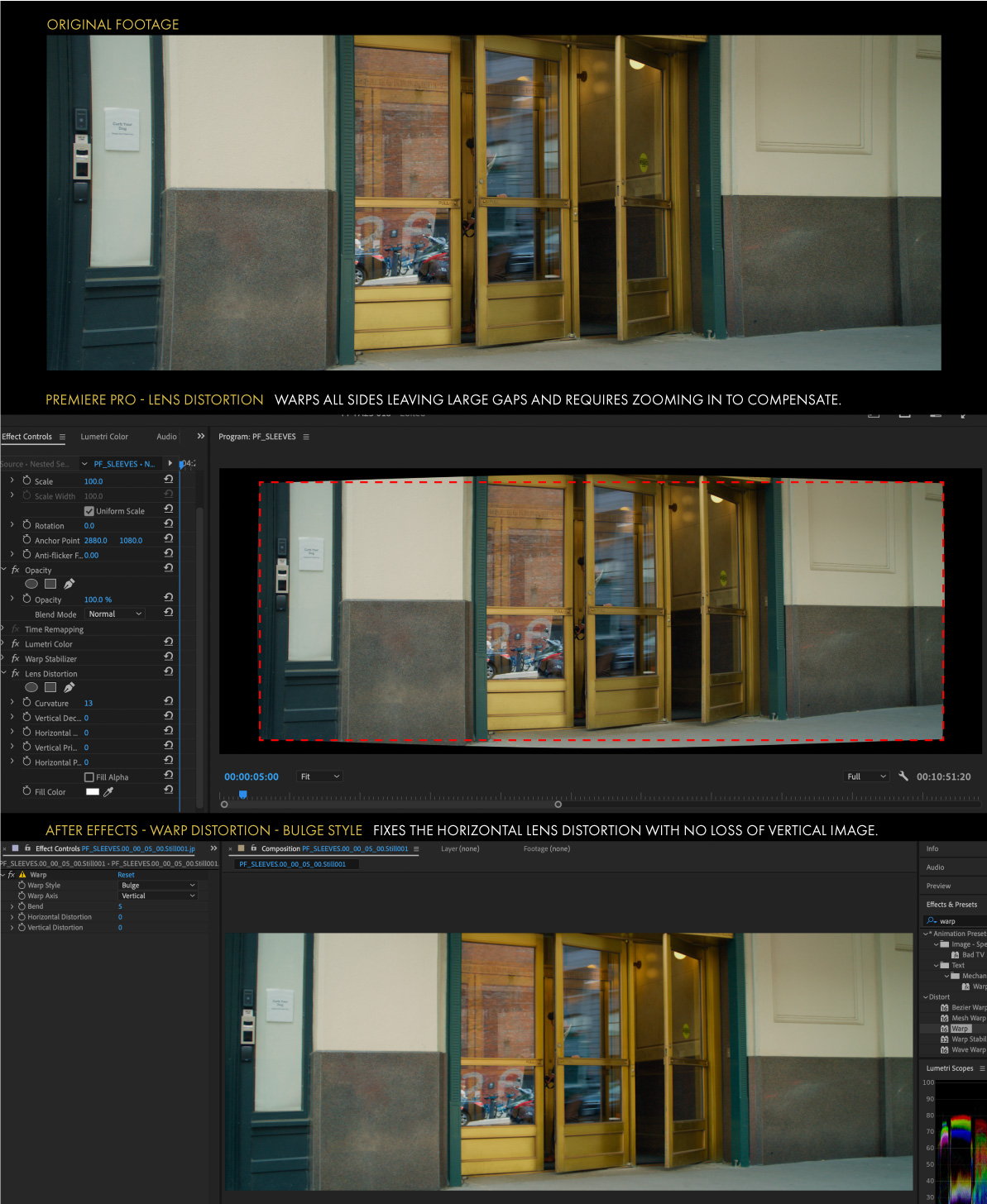Screen dimensions: 987x1204
Task: Uncheck the Uniform Scale checkbox
Action: click(x=89, y=510)
